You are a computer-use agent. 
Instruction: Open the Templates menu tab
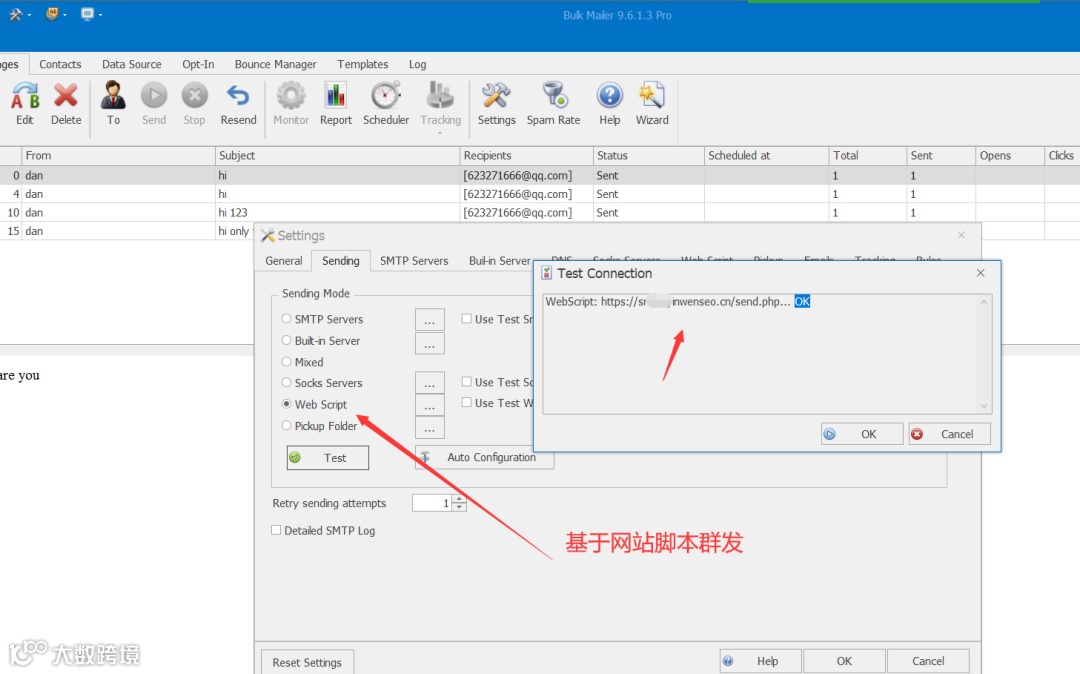363,64
